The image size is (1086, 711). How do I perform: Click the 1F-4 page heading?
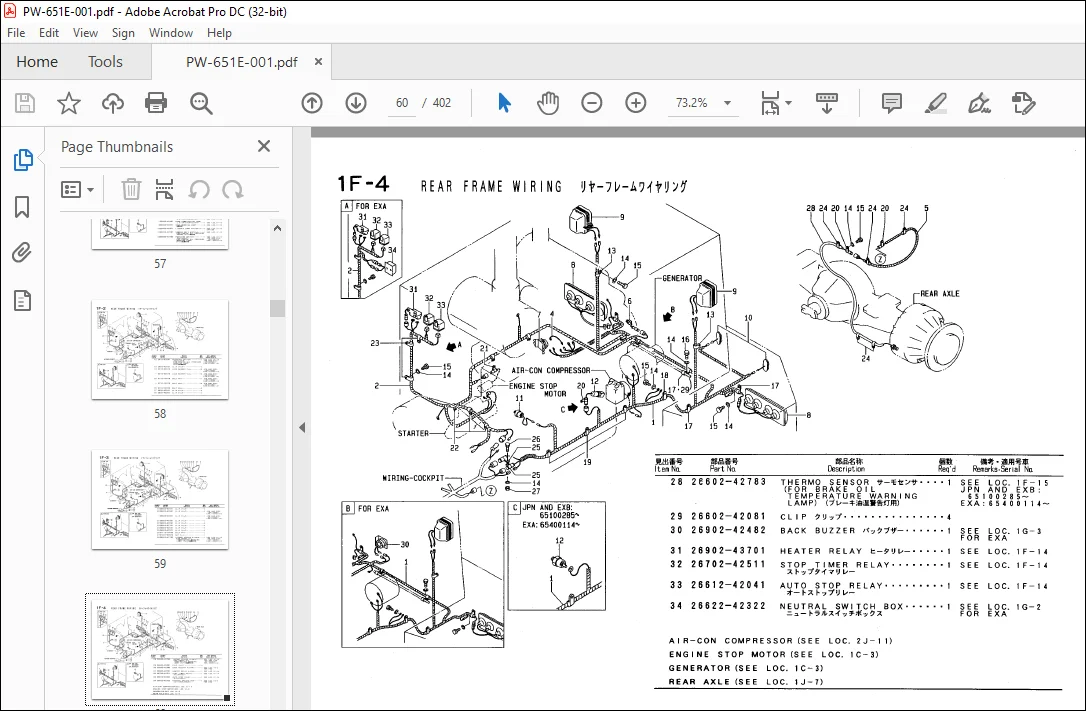(x=364, y=183)
